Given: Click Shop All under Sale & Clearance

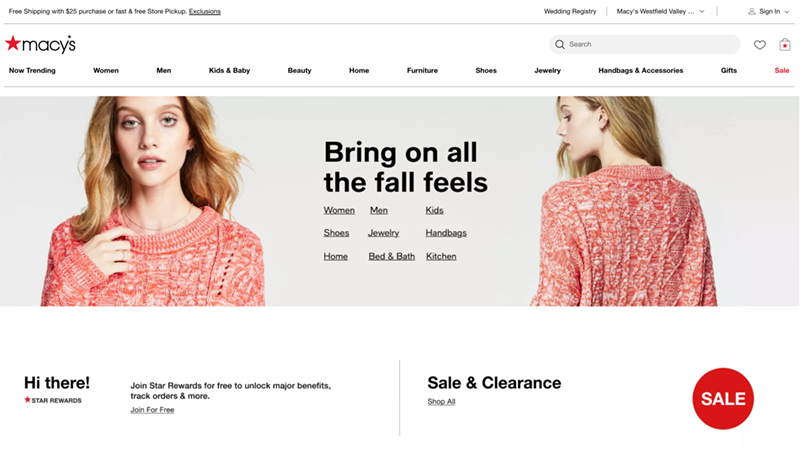Looking at the screenshot, I should pyautogui.click(x=441, y=402).
